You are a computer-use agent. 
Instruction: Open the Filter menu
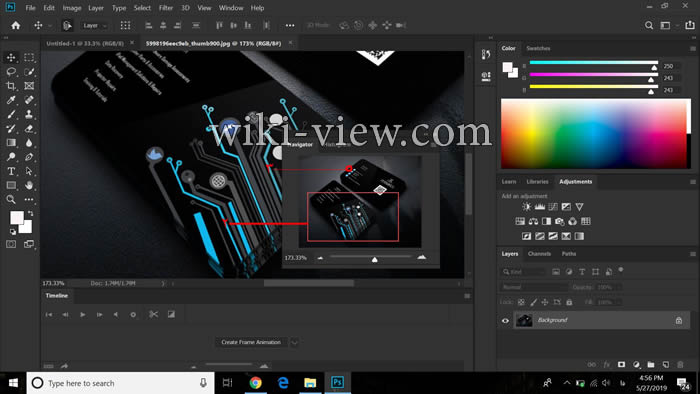(x=166, y=8)
